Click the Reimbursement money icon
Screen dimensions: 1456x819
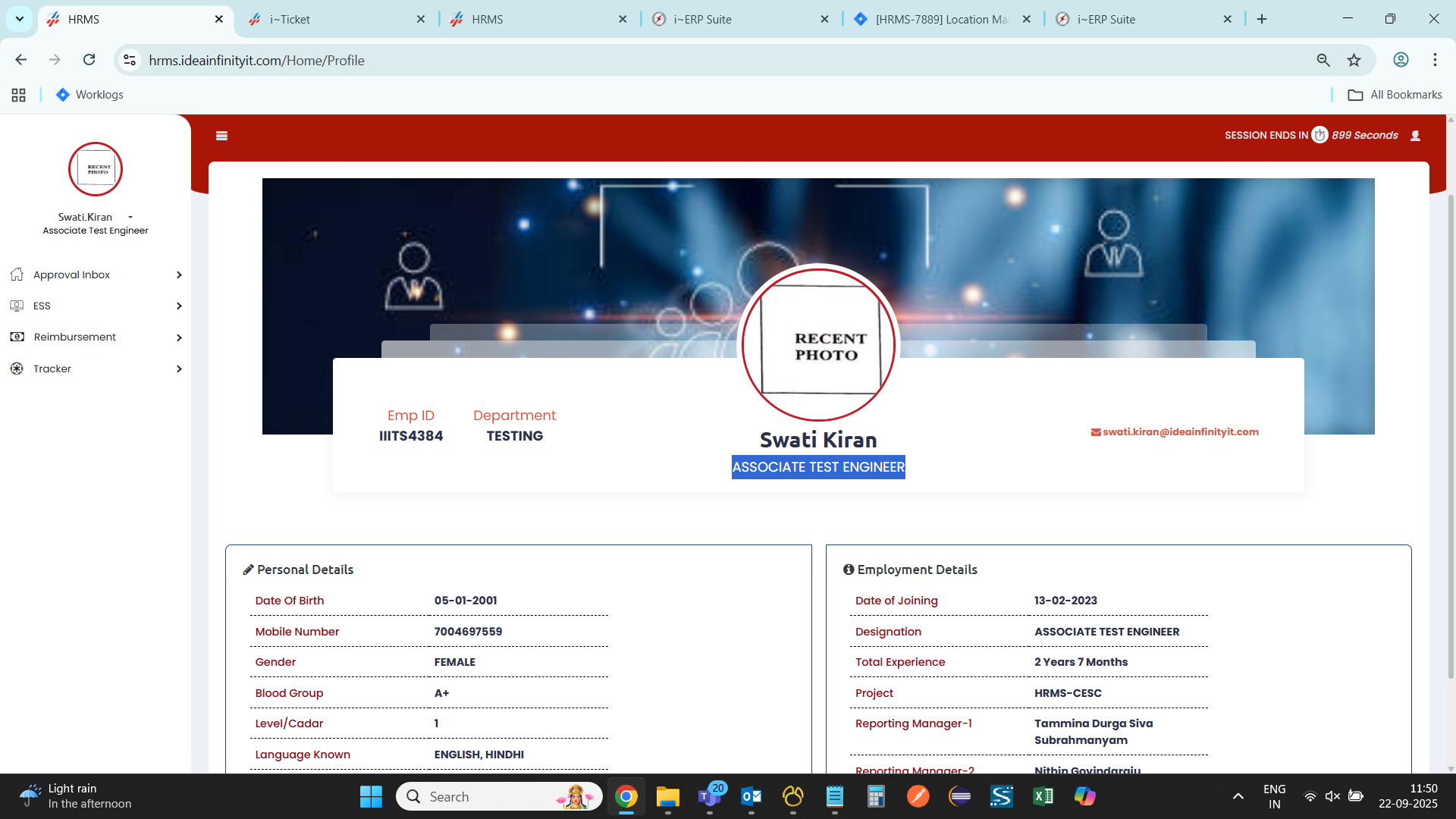[17, 337]
